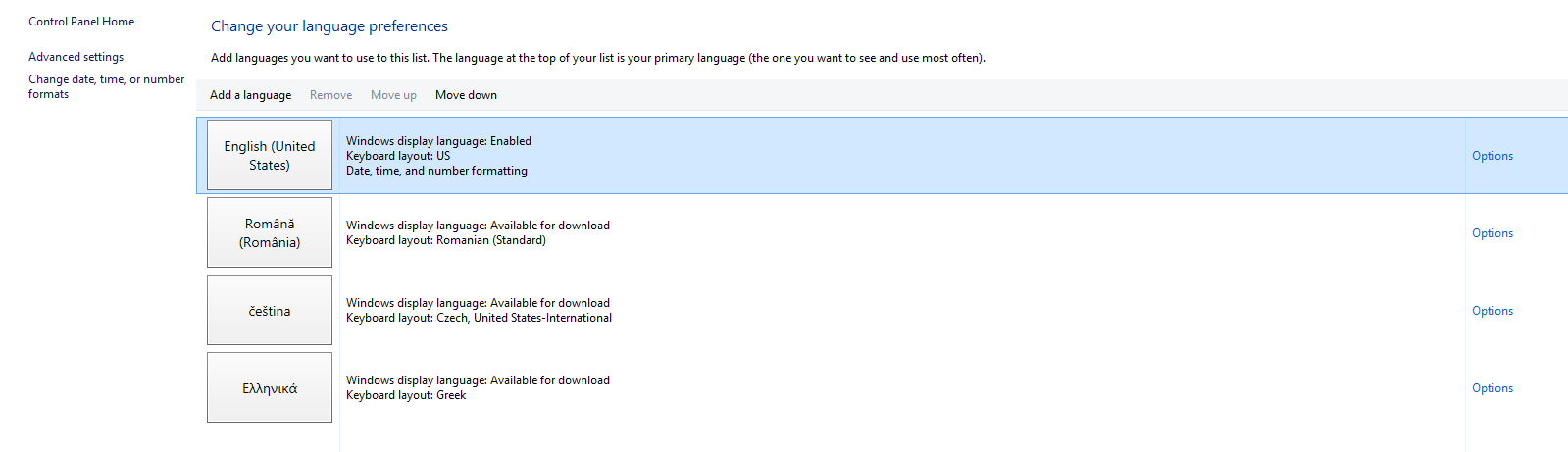1568x452 pixels.
Task: Open Options for the Ελληνικά language
Action: (x=1492, y=388)
